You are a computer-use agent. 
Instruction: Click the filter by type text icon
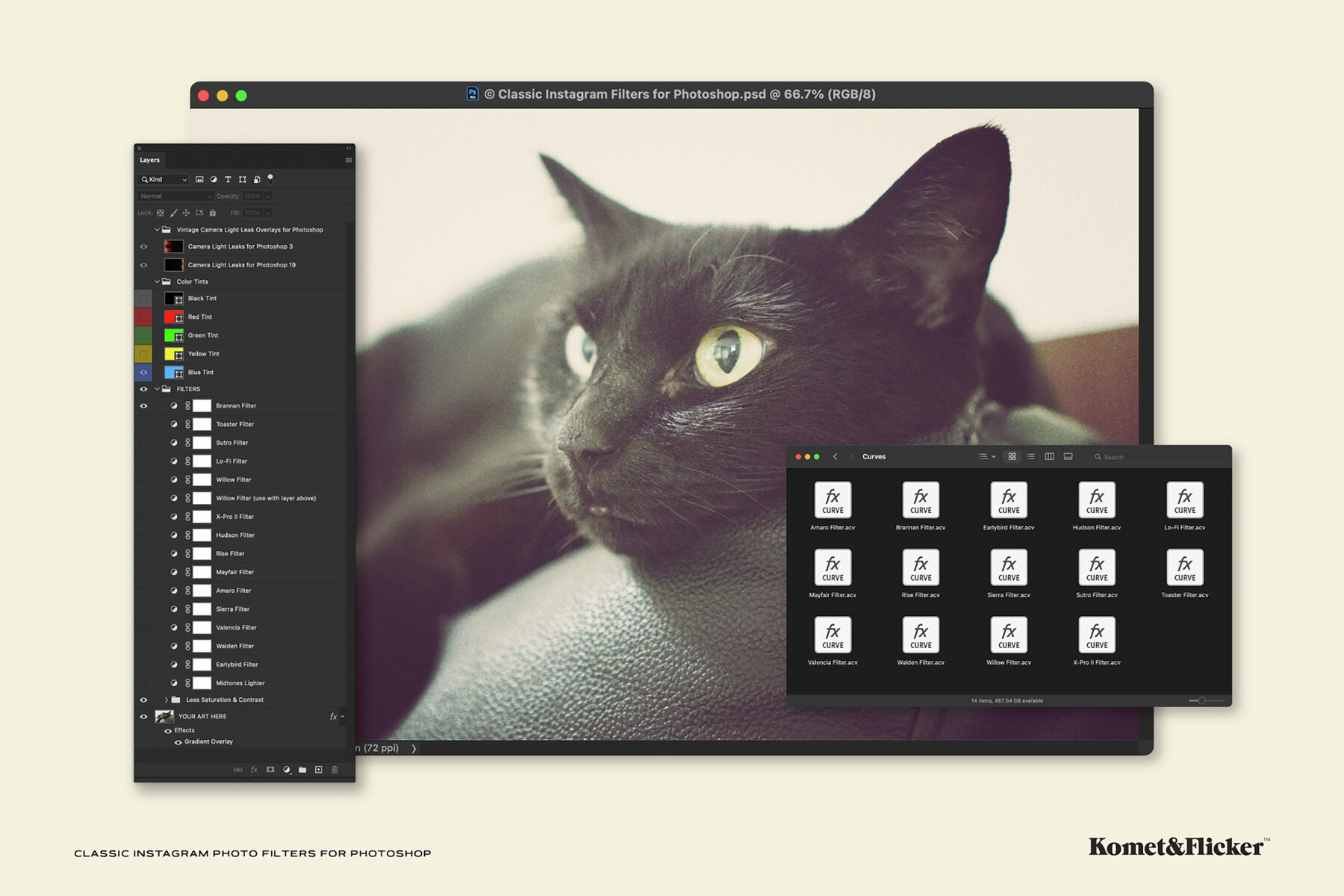pos(228,179)
